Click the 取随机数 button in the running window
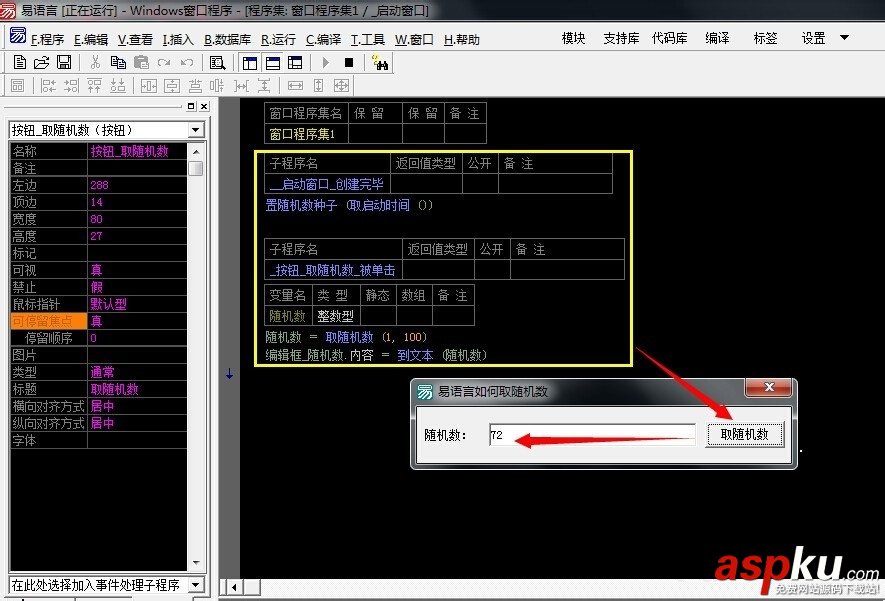 click(x=744, y=434)
